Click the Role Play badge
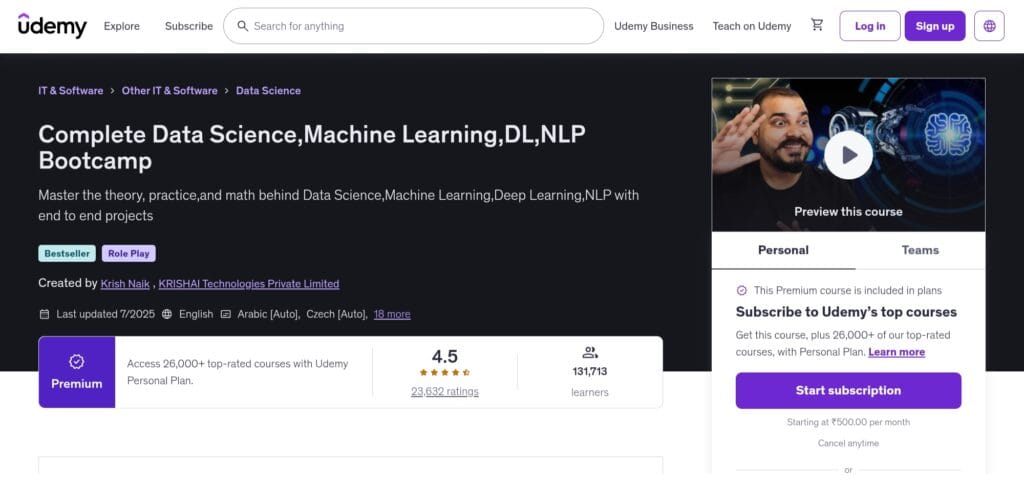This screenshot has height=481, width=1024. click(129, 254)
